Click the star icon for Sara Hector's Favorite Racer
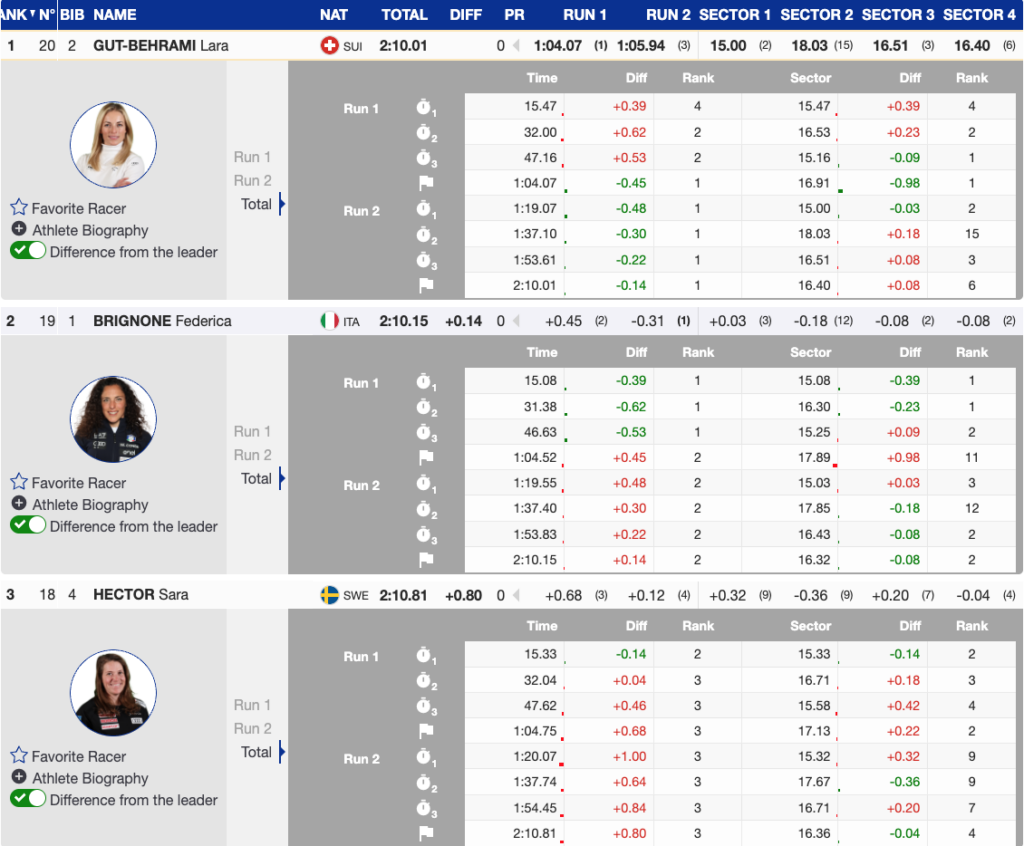This screenshot has height=846, width=1024. pyautogui.click(x=19, y=756)
